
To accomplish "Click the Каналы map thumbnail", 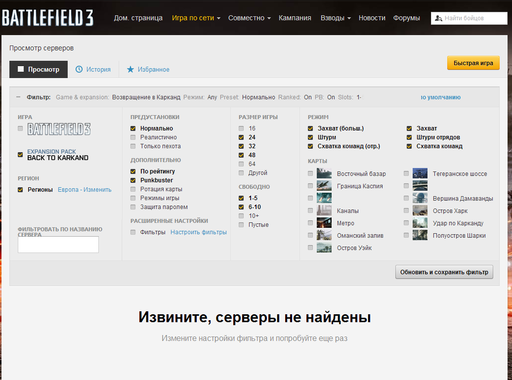I will [x=324, y=210].
